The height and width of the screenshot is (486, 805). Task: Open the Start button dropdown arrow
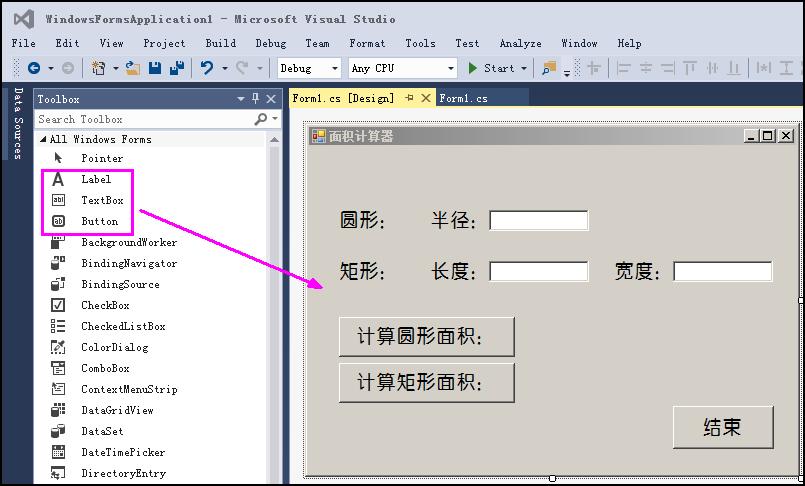(x=524, y=68)
